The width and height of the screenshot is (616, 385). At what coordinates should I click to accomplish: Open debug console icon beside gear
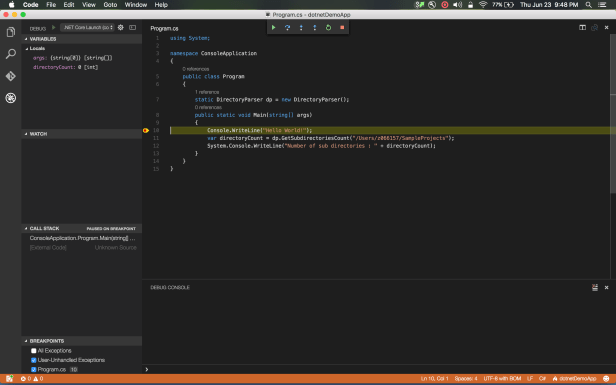pos(133,28)
